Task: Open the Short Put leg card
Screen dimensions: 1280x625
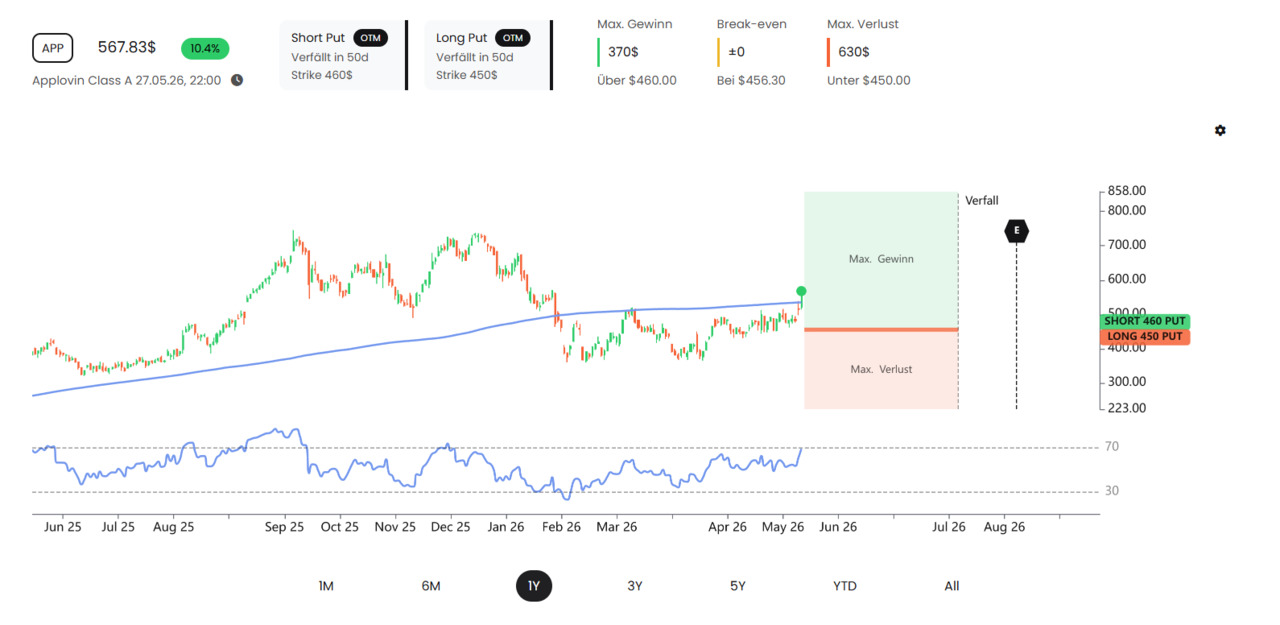Action: [x=342, y=56]
